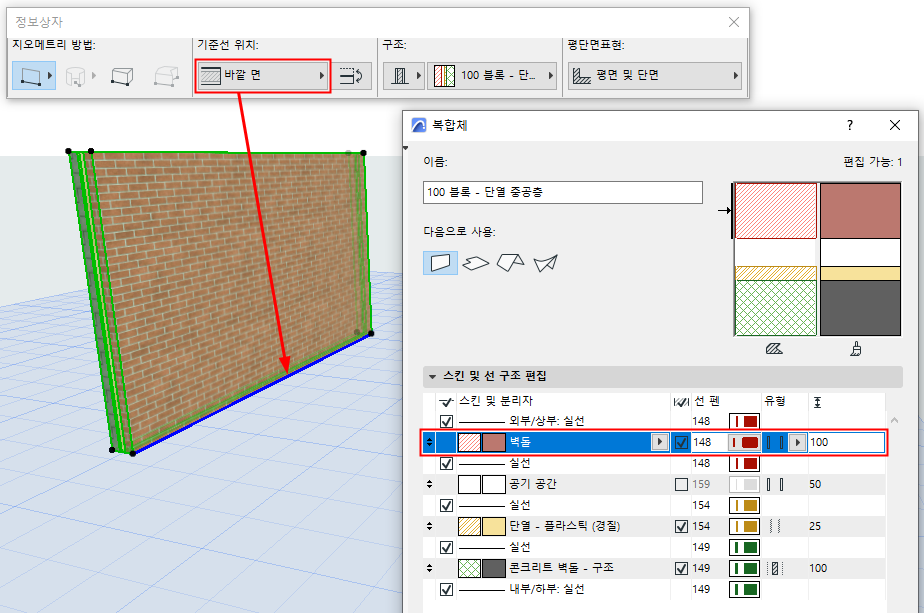This screenshot has height=613, width=924.
Task: Close the 복합체 dialog
Action: click(895, 125)
